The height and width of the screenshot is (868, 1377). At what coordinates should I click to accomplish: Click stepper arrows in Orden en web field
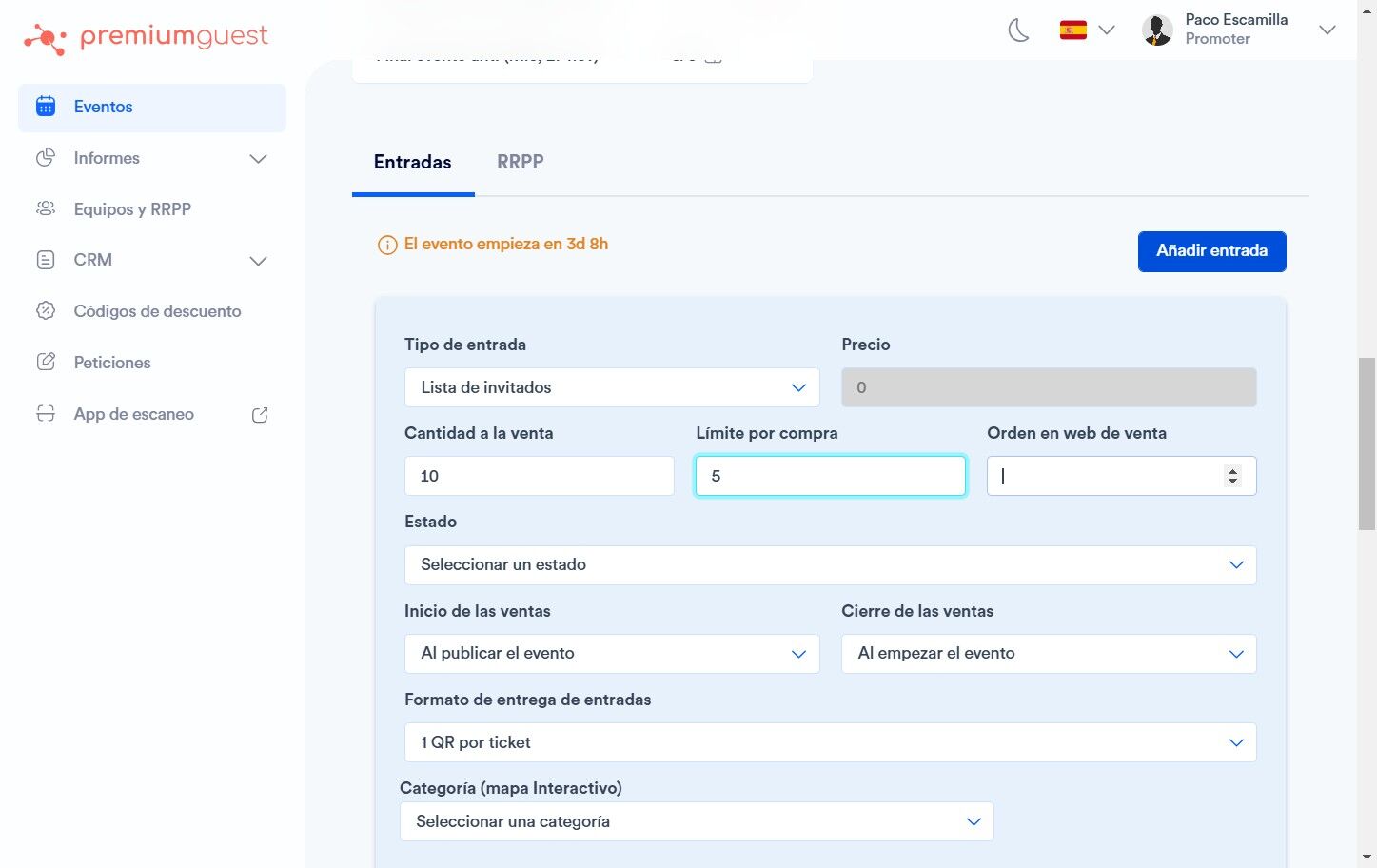1232,476
